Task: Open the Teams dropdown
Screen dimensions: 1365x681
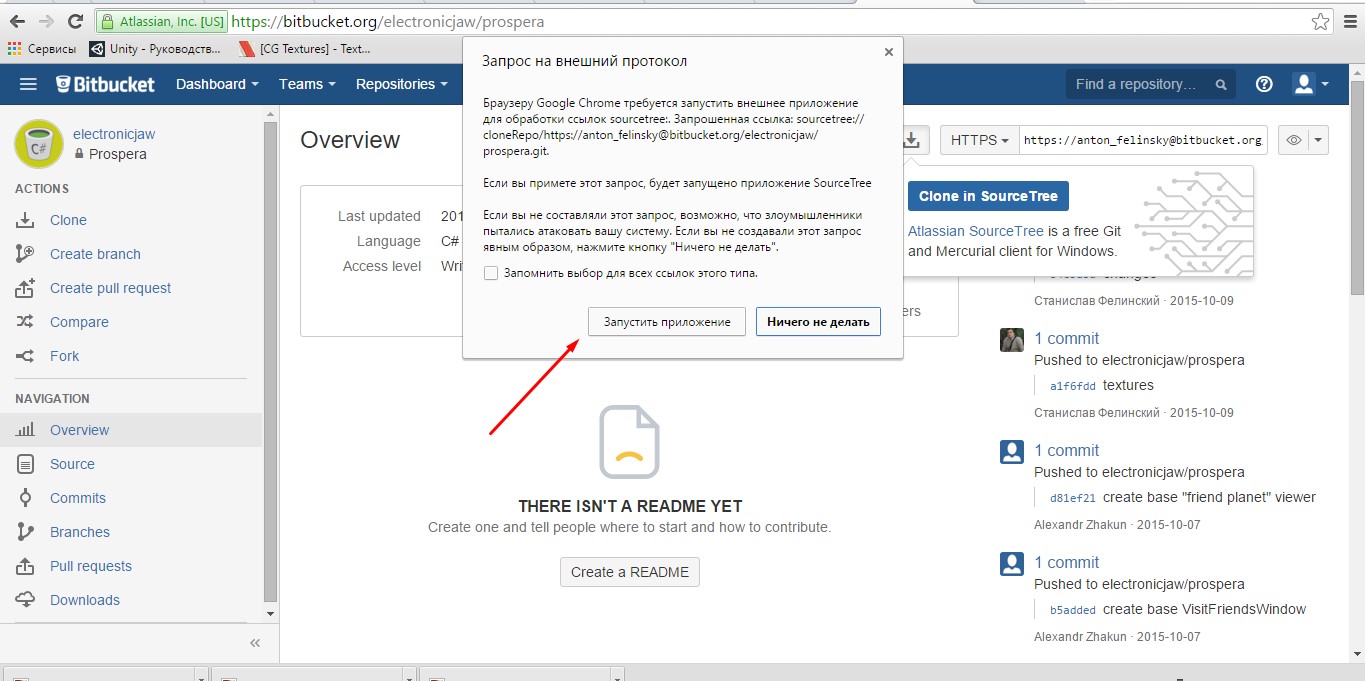Action: click(x=307, y=84)
